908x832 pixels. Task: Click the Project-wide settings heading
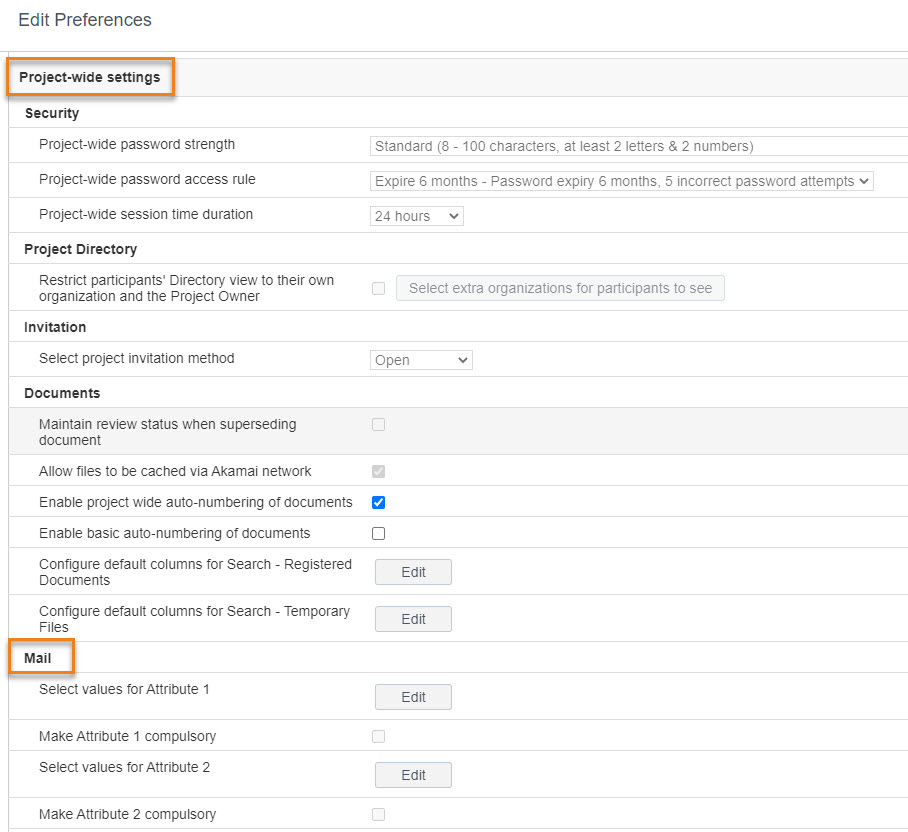(x=90, y=77)
